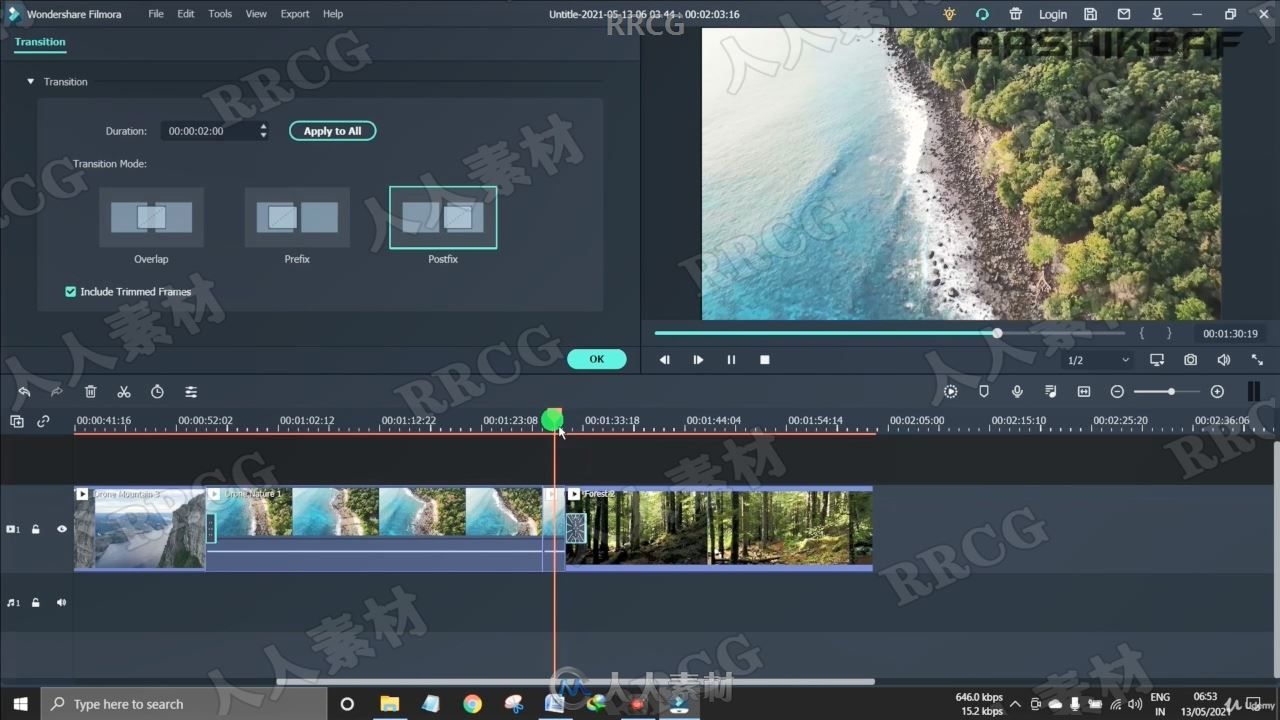The image size is (1280, 720).
Task: Click the Undo arrow in timeline toolbar
Action: click(x=24, y=392)
